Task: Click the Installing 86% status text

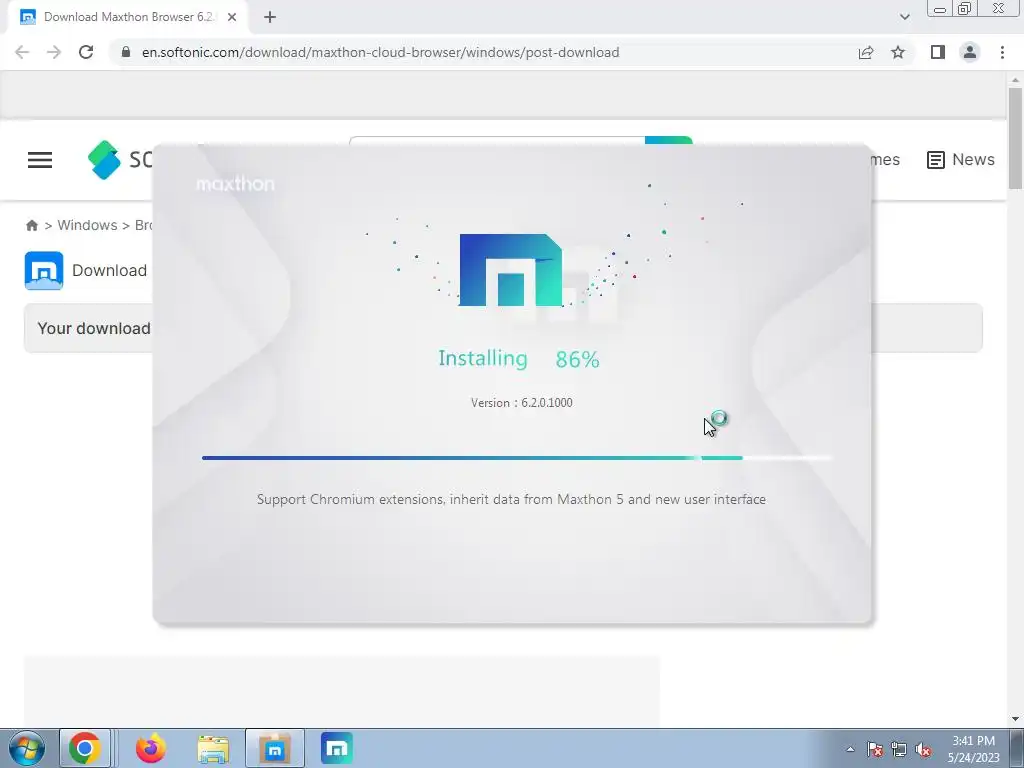Action: tap(519, 359)
